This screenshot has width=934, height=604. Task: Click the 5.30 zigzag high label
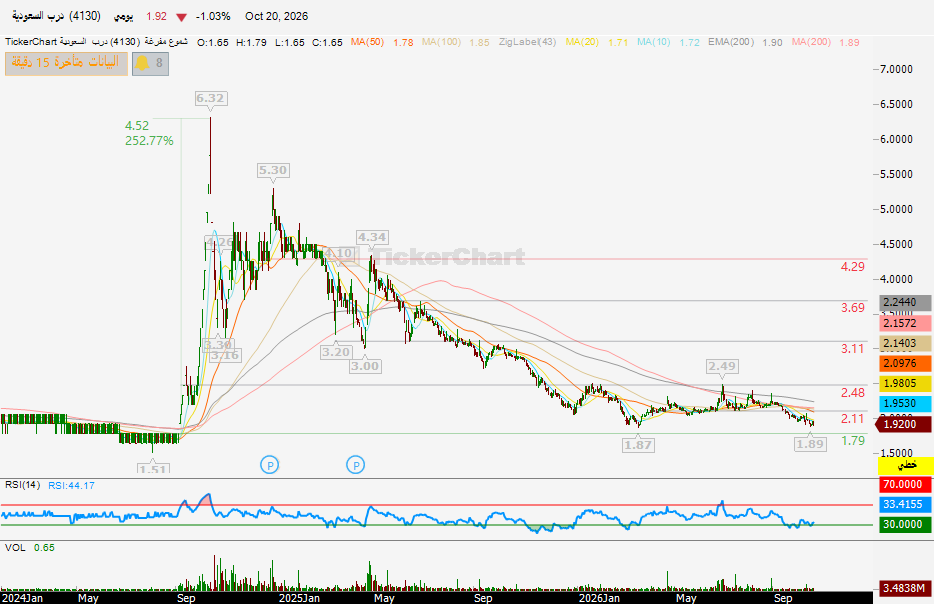click(x=273, y=170)
